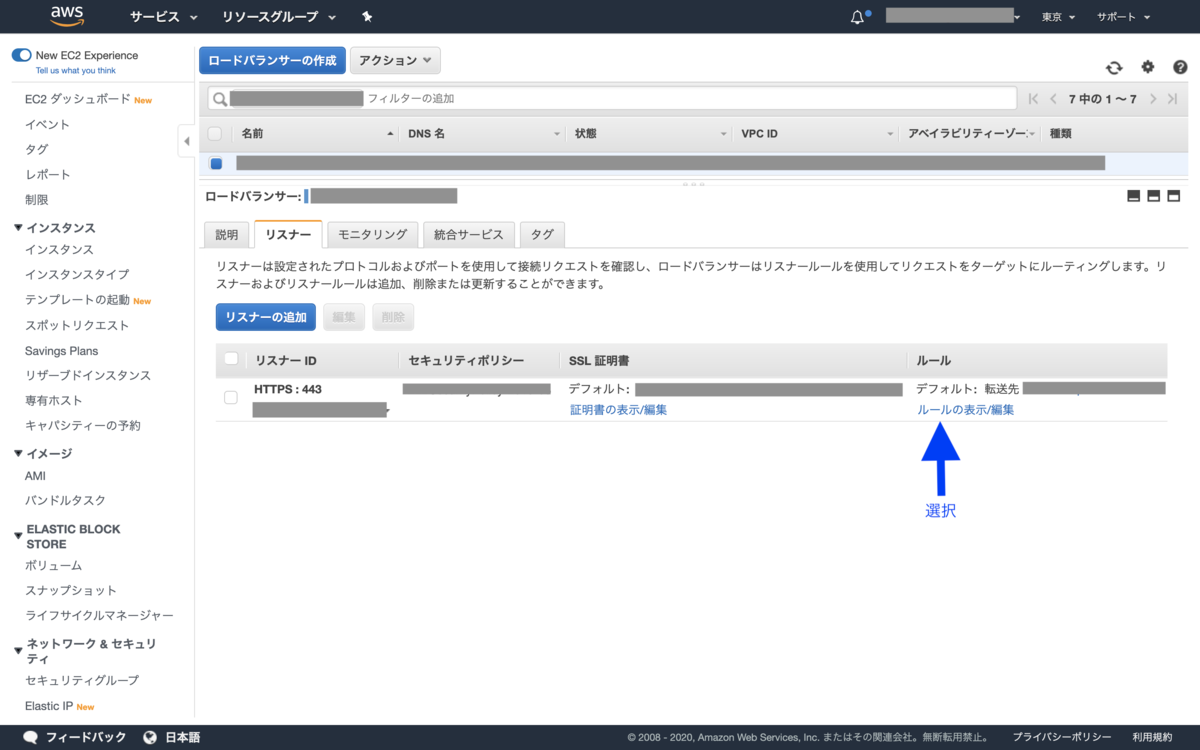The image size is (1200, 750).
Task: Open ルールの表示/編集 link
Action: click(964, 409)
